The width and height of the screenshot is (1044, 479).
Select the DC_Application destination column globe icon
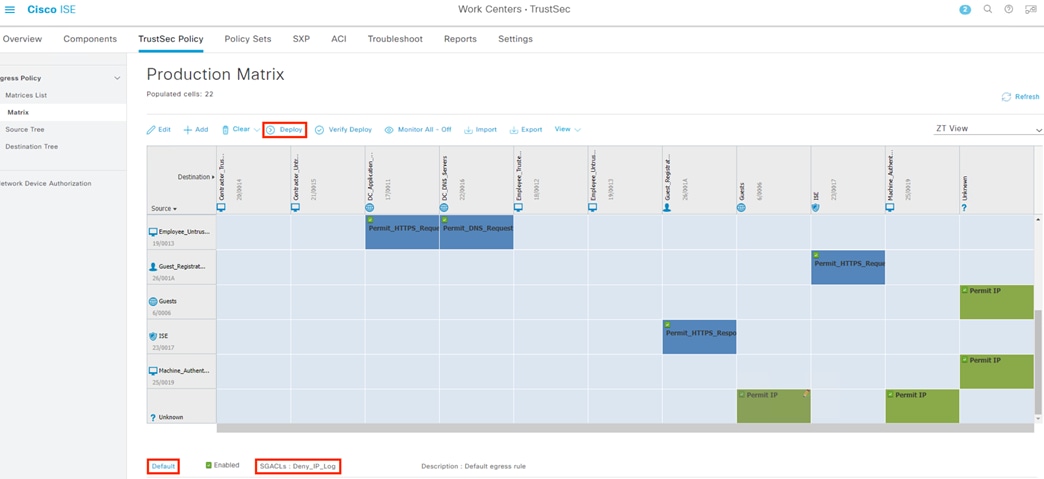coord(370,207)
